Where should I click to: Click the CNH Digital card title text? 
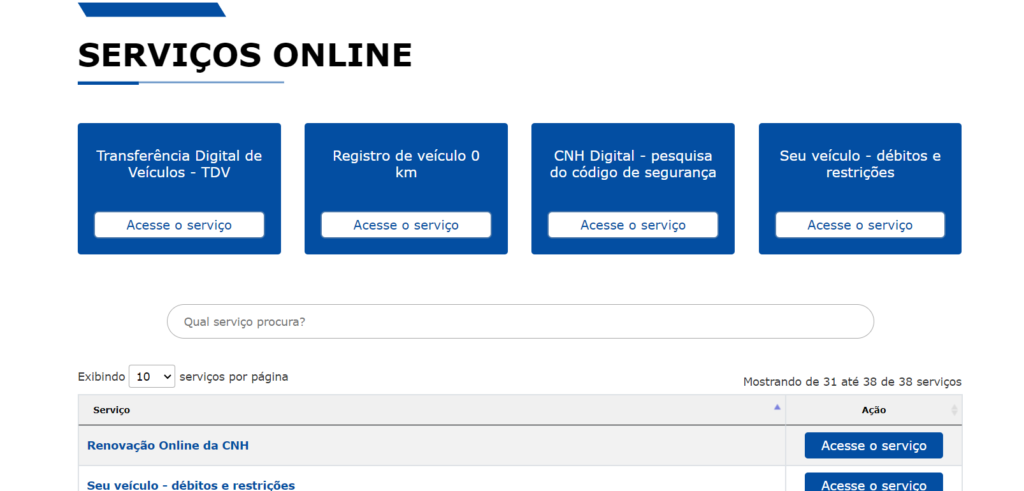[632, 164]
